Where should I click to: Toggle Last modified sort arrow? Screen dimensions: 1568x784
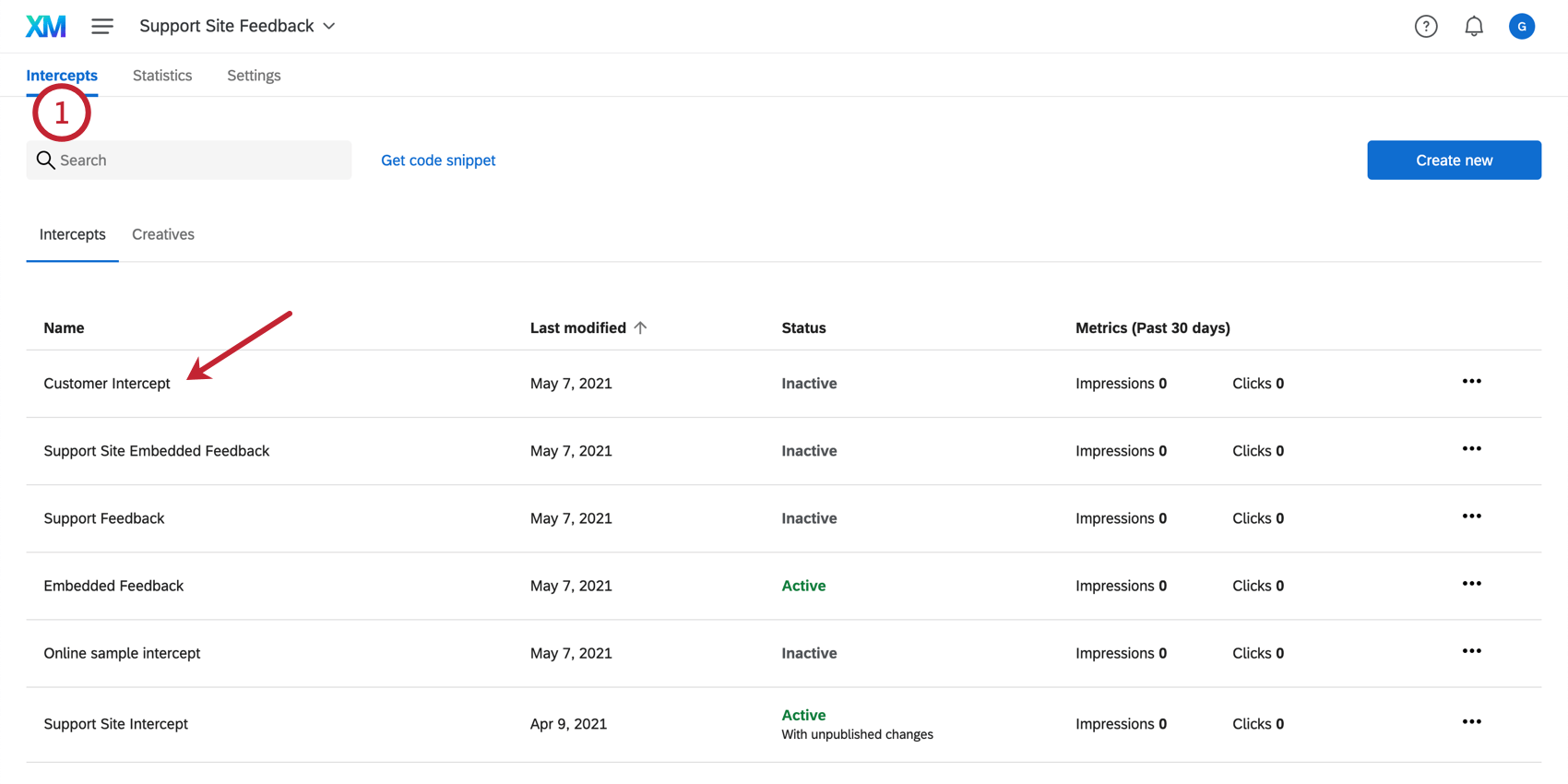coord(641,327)
